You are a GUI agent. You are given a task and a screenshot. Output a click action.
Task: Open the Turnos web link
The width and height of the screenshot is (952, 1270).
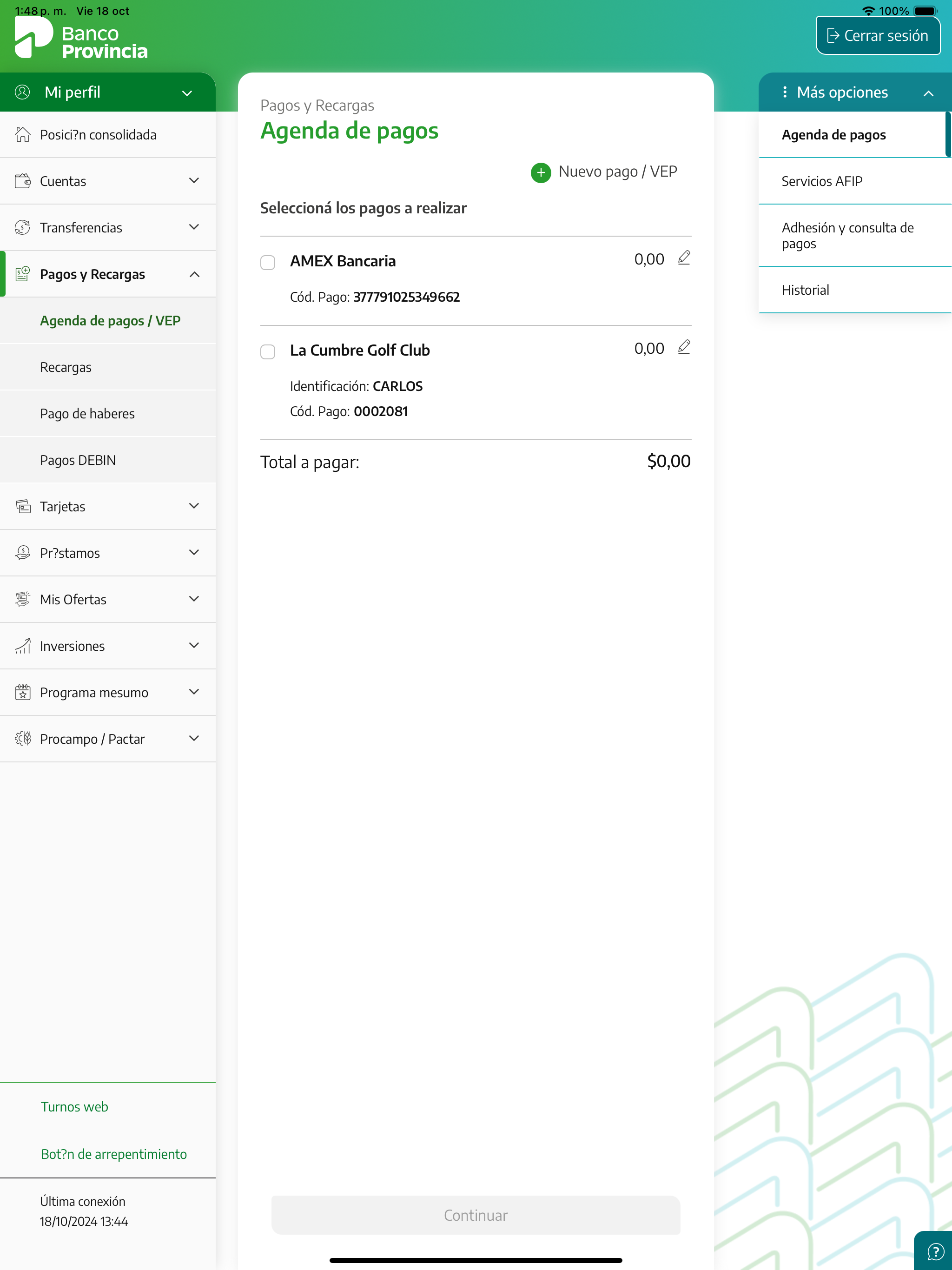tap(75, 1106)
